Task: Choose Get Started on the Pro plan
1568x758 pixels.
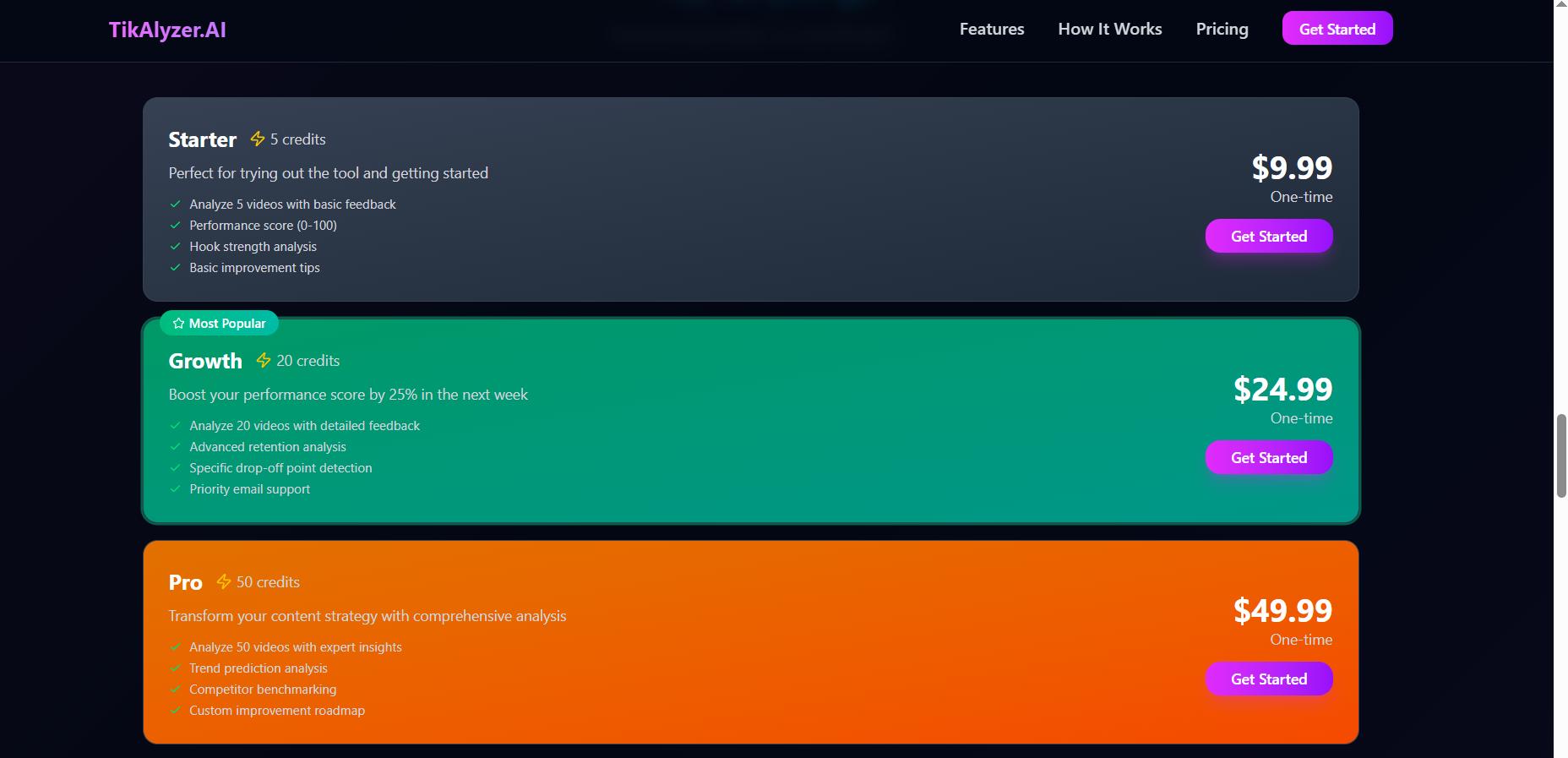Action: 1268,679
